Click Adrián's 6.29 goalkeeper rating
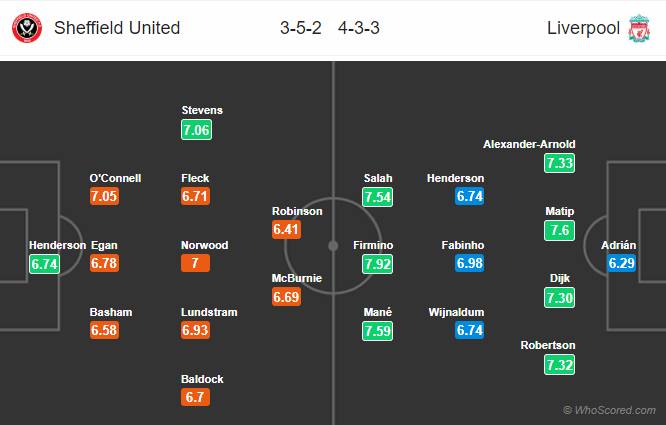666x425 pixels. point(621,263)
